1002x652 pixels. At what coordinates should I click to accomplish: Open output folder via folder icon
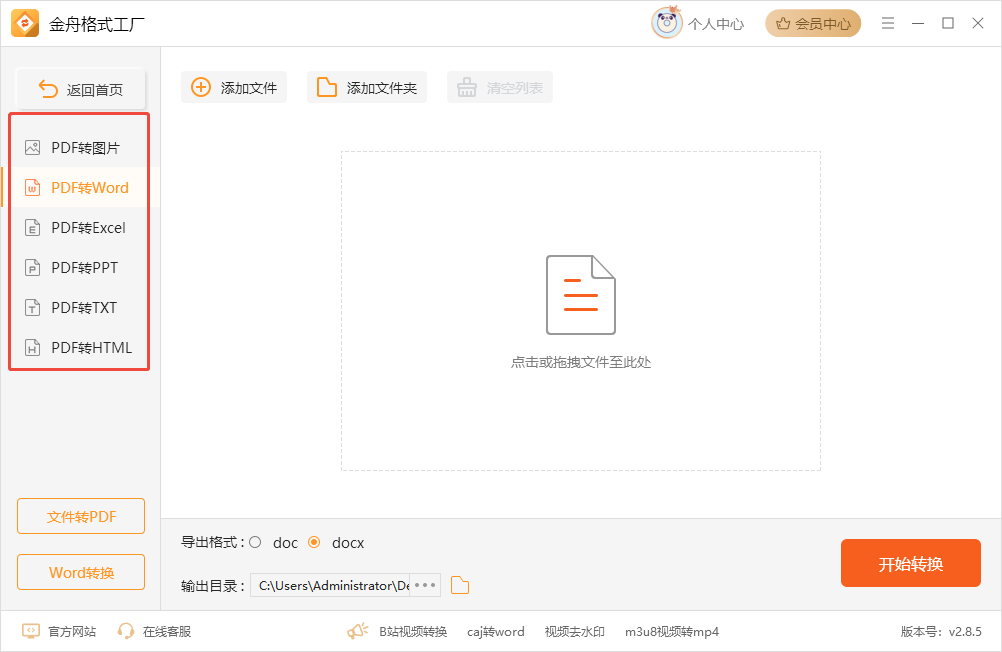point(459,585)
